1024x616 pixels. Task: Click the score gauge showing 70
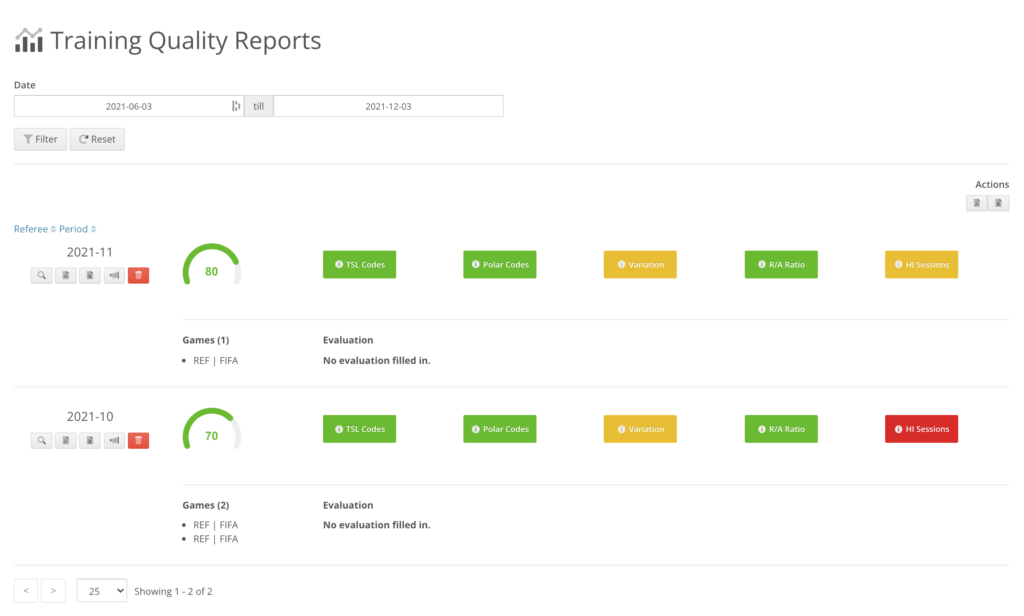click(212, 430)
